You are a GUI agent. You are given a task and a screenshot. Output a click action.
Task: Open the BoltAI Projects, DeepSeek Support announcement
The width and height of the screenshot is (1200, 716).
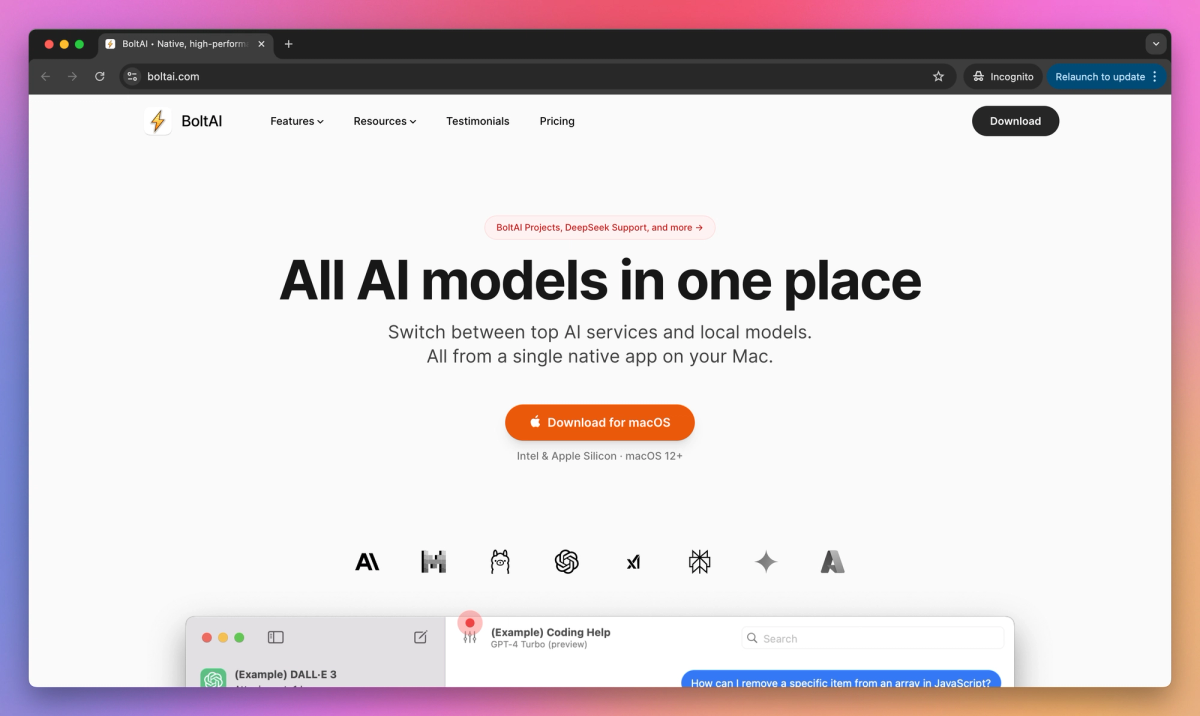coord(600,228)
